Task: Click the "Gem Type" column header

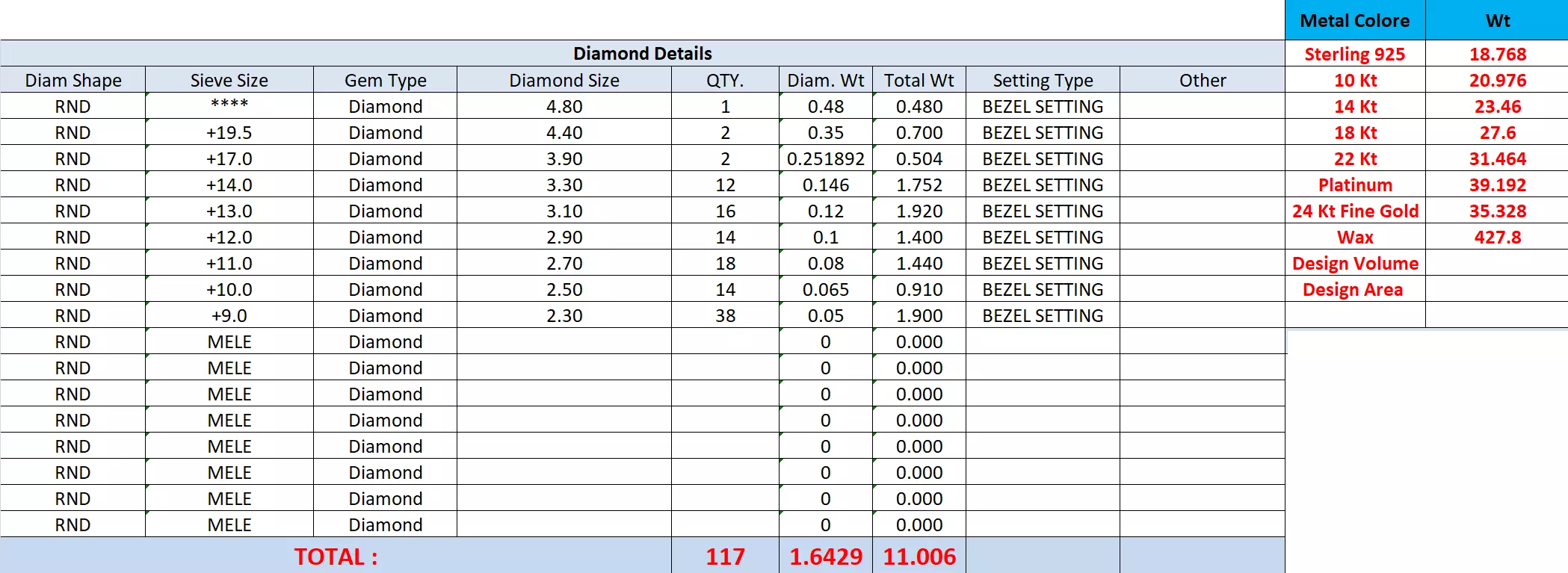Action: (x=386, y=80)
